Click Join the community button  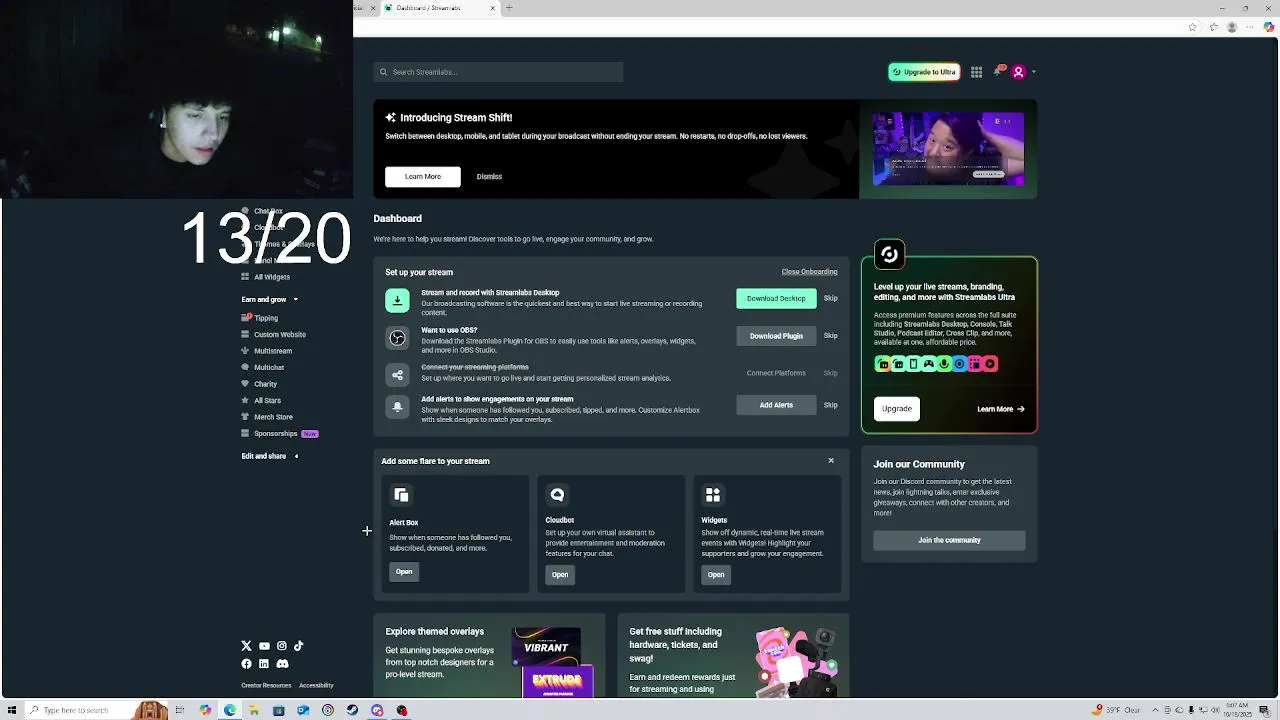click(x=949, y=540)
